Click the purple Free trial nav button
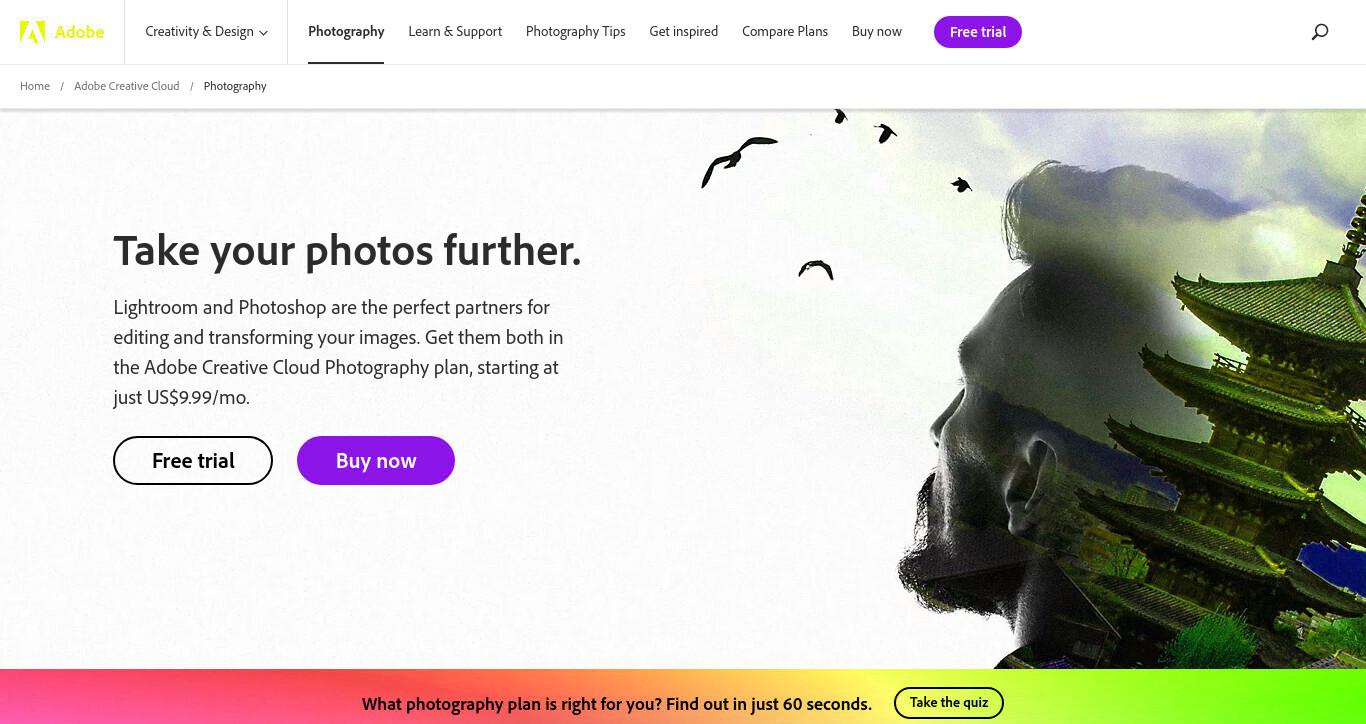This screenshot has height=724, width=1366. tap(978, 32)
